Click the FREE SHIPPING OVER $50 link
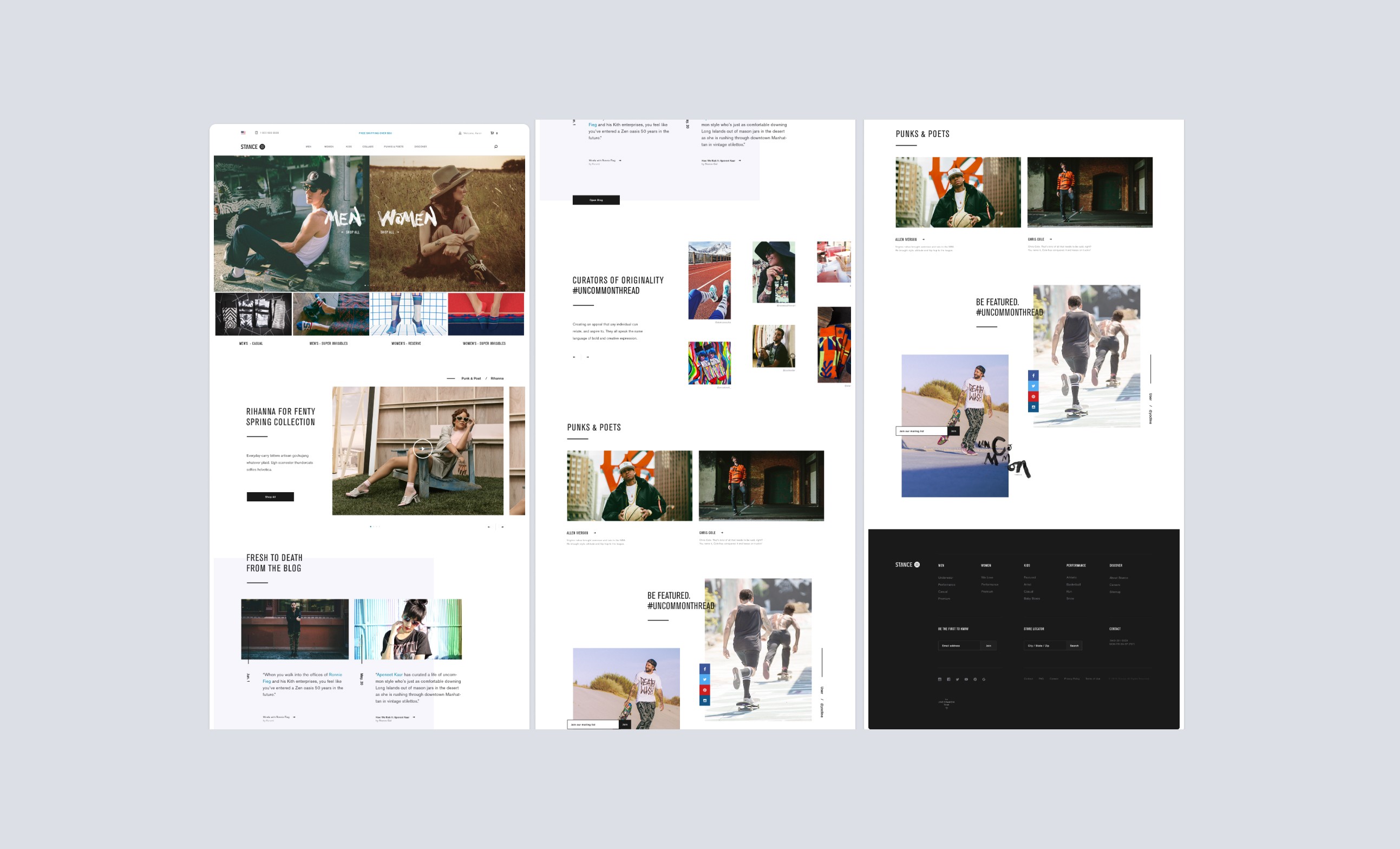This screenshot has width=1400, height=849. [375, 133]
